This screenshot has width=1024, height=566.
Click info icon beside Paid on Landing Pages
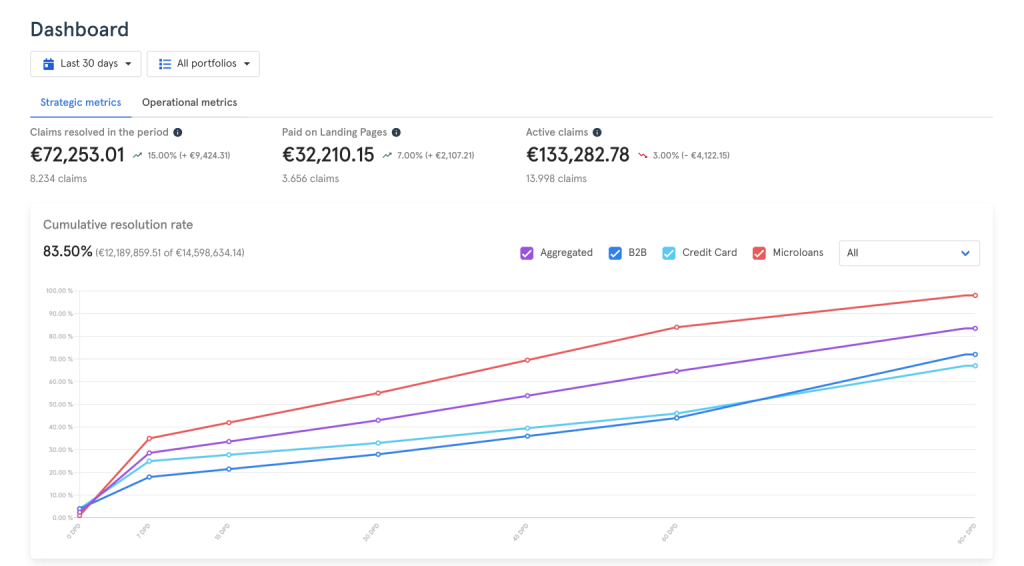pos(396,132)
